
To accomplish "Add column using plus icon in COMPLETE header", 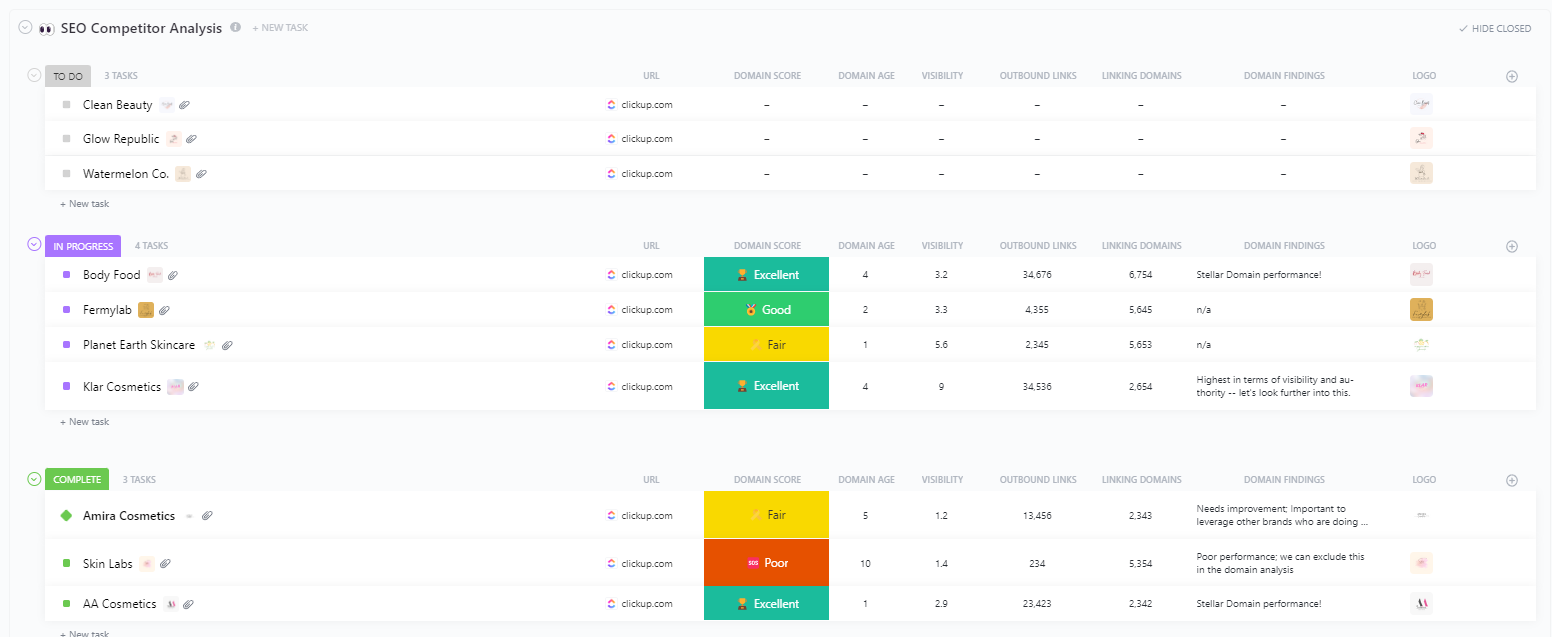I will coord(1511,480).
